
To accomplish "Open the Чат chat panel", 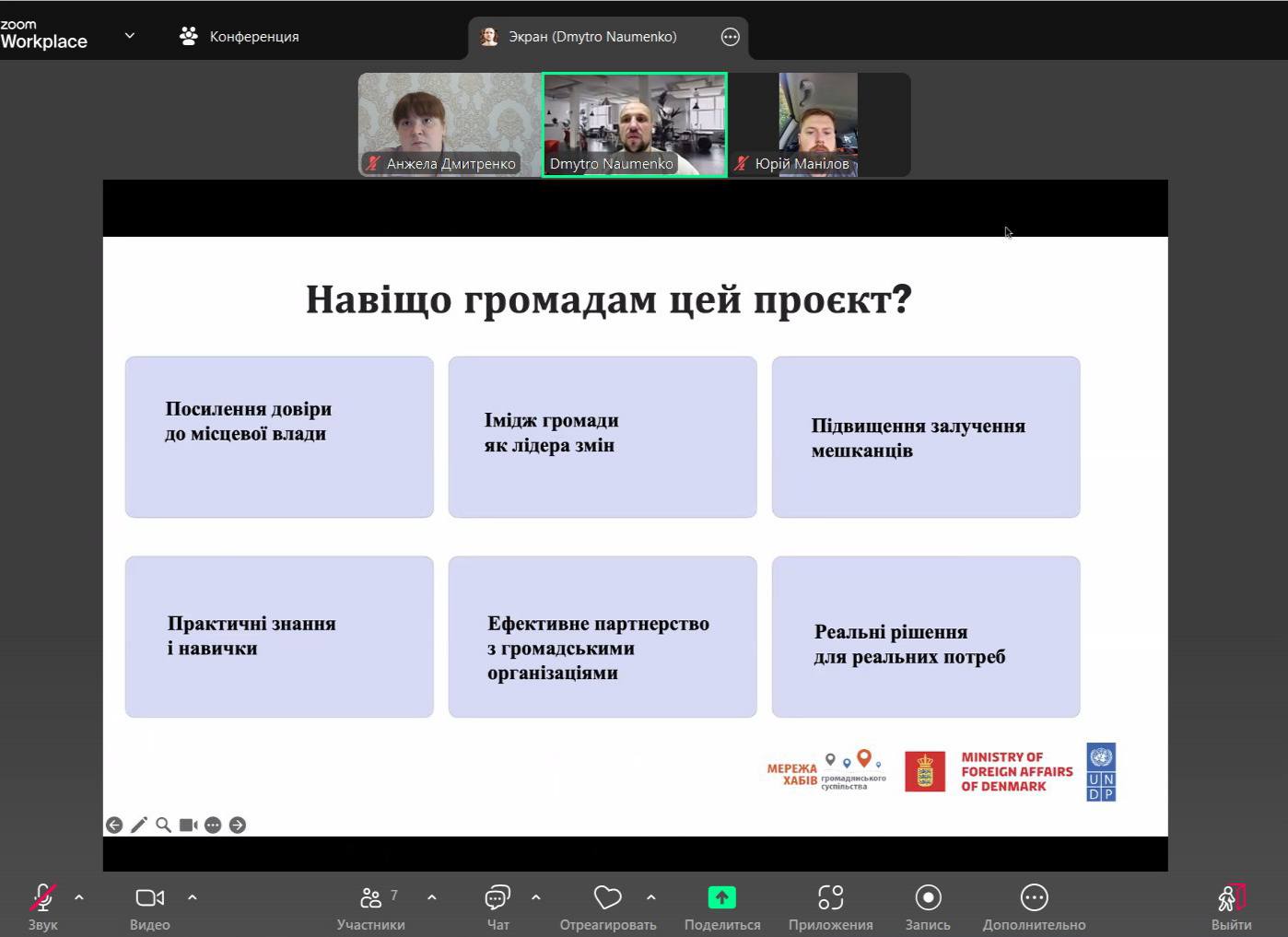I will [x=498, y=898].
